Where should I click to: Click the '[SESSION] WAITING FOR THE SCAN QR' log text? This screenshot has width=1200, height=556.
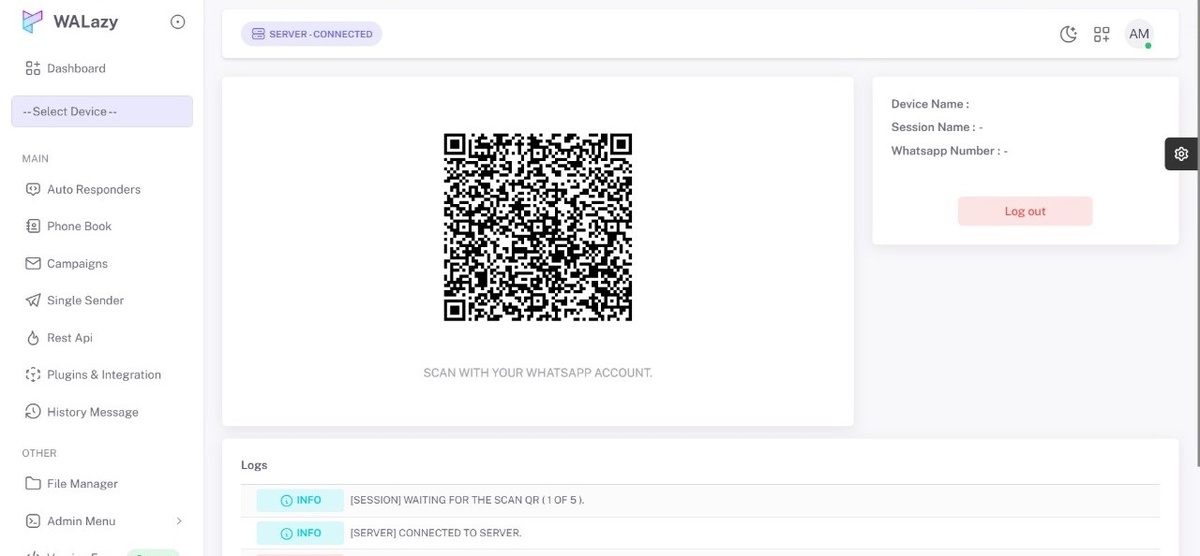[x=467, y=500]
